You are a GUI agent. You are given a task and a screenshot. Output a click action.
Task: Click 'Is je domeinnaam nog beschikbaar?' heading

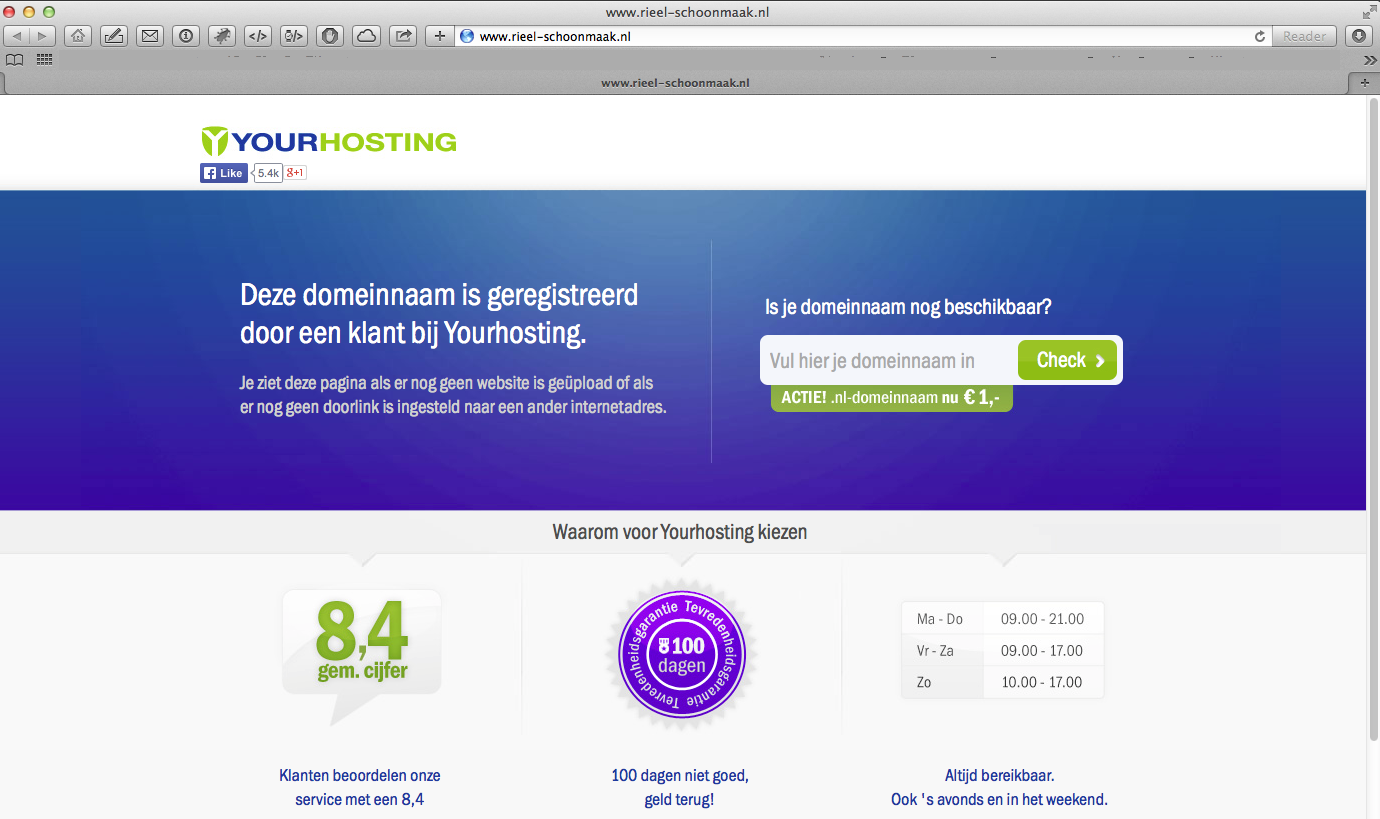click(x=908, y=308)
